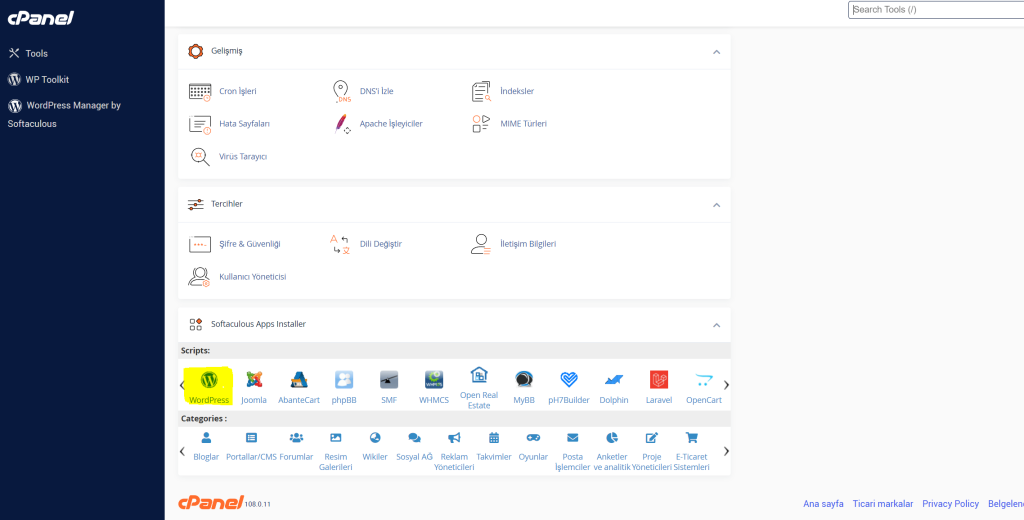This screenshot has width=1024, height=520.
Task: Click the Tercihler section title
Action: (x=227, y=204)
